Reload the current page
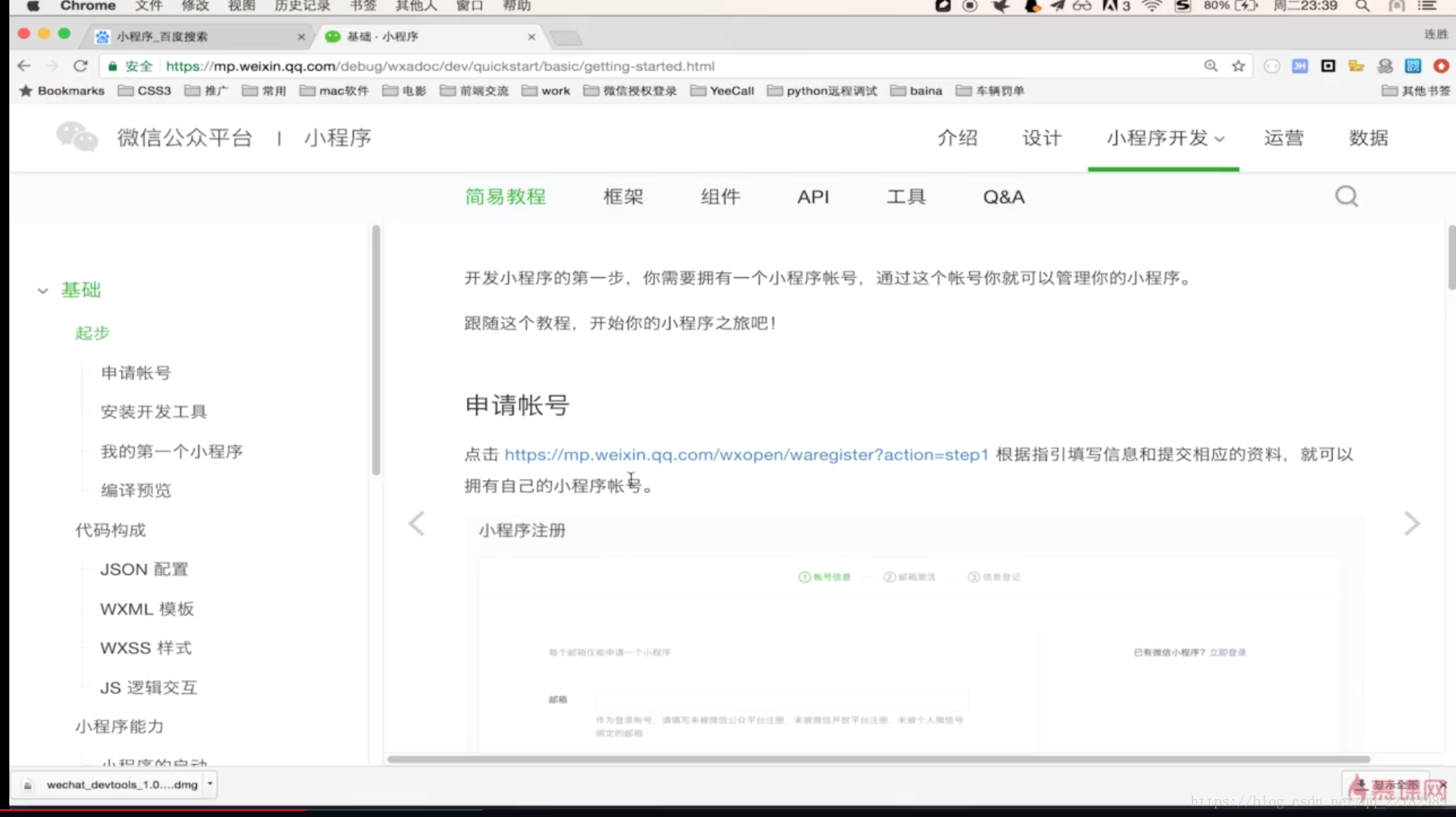Viewport: 1456px width, 817px height. [80, 66]
